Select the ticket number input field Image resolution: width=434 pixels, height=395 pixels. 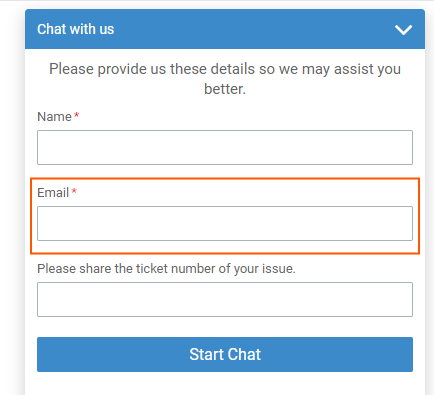click(225, 299)
